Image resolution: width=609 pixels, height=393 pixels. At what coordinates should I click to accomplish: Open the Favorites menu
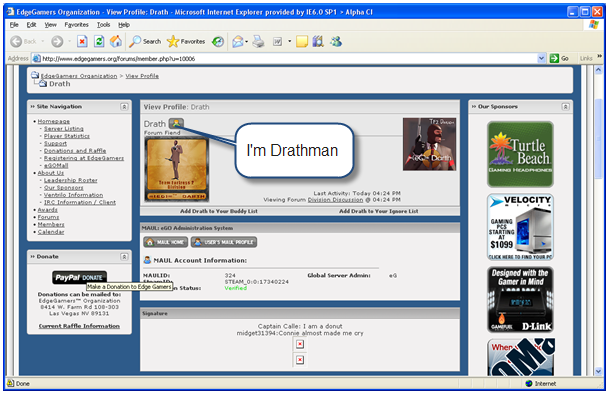pos(77,25)
